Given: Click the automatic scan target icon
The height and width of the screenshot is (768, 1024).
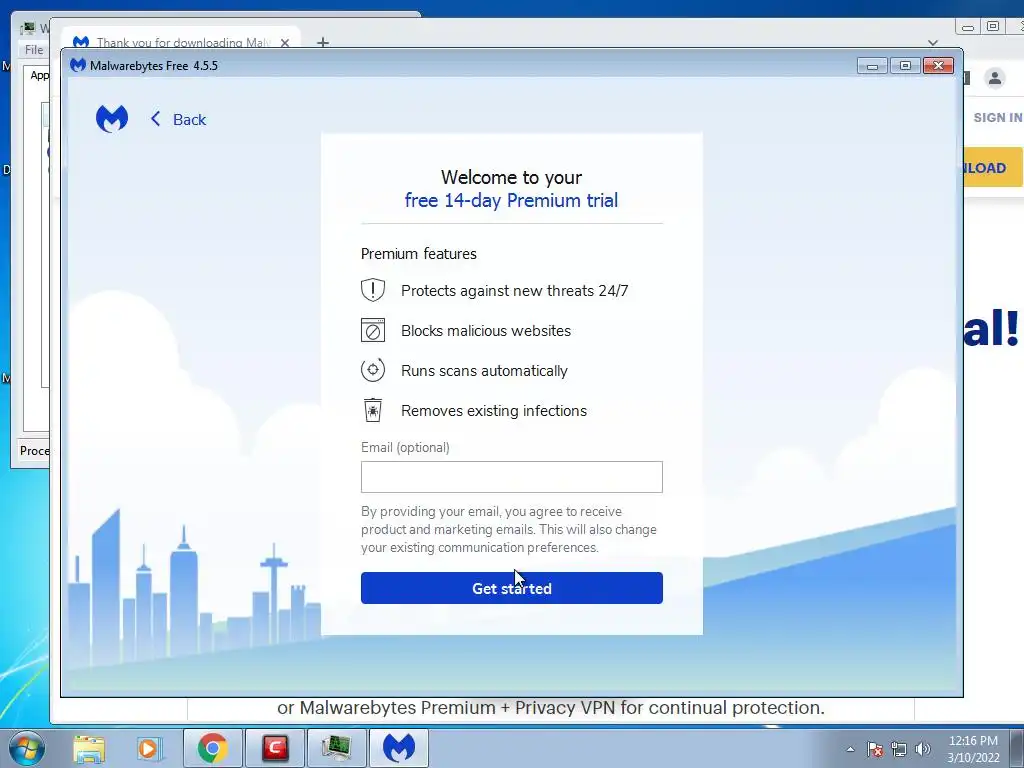Looking at the screenshot, I should pyautogui.click(x=373, y=370).
